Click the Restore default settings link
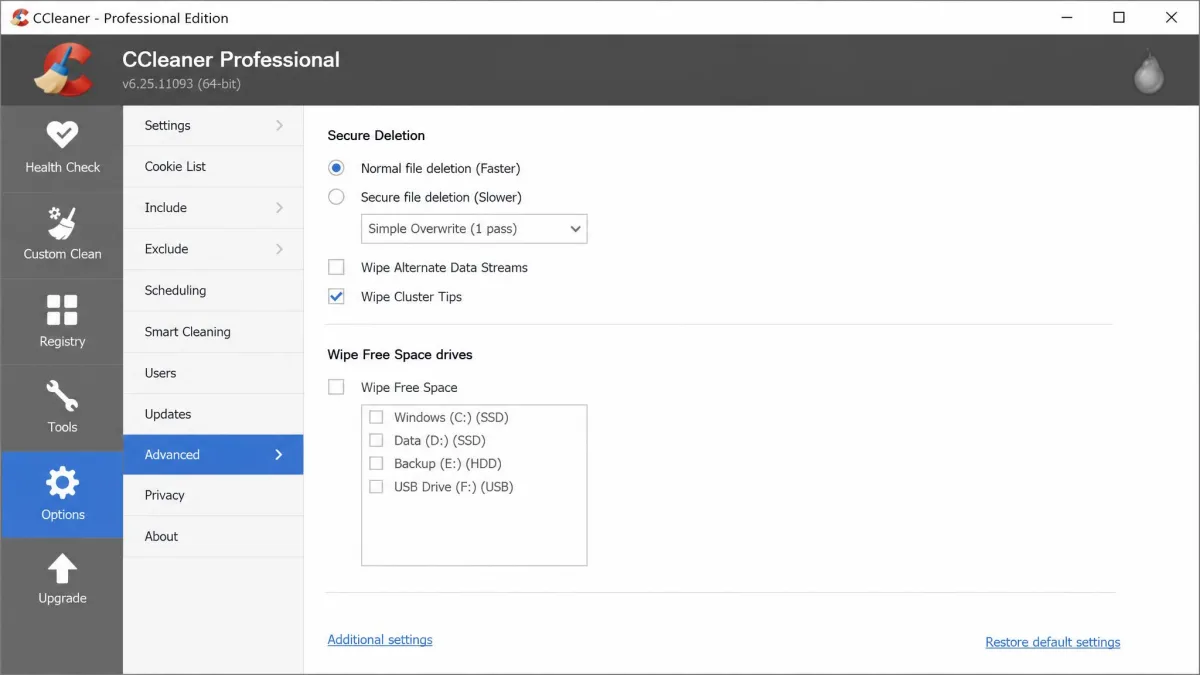Viewport: 1200px width, 675px height. (1053, 642)
